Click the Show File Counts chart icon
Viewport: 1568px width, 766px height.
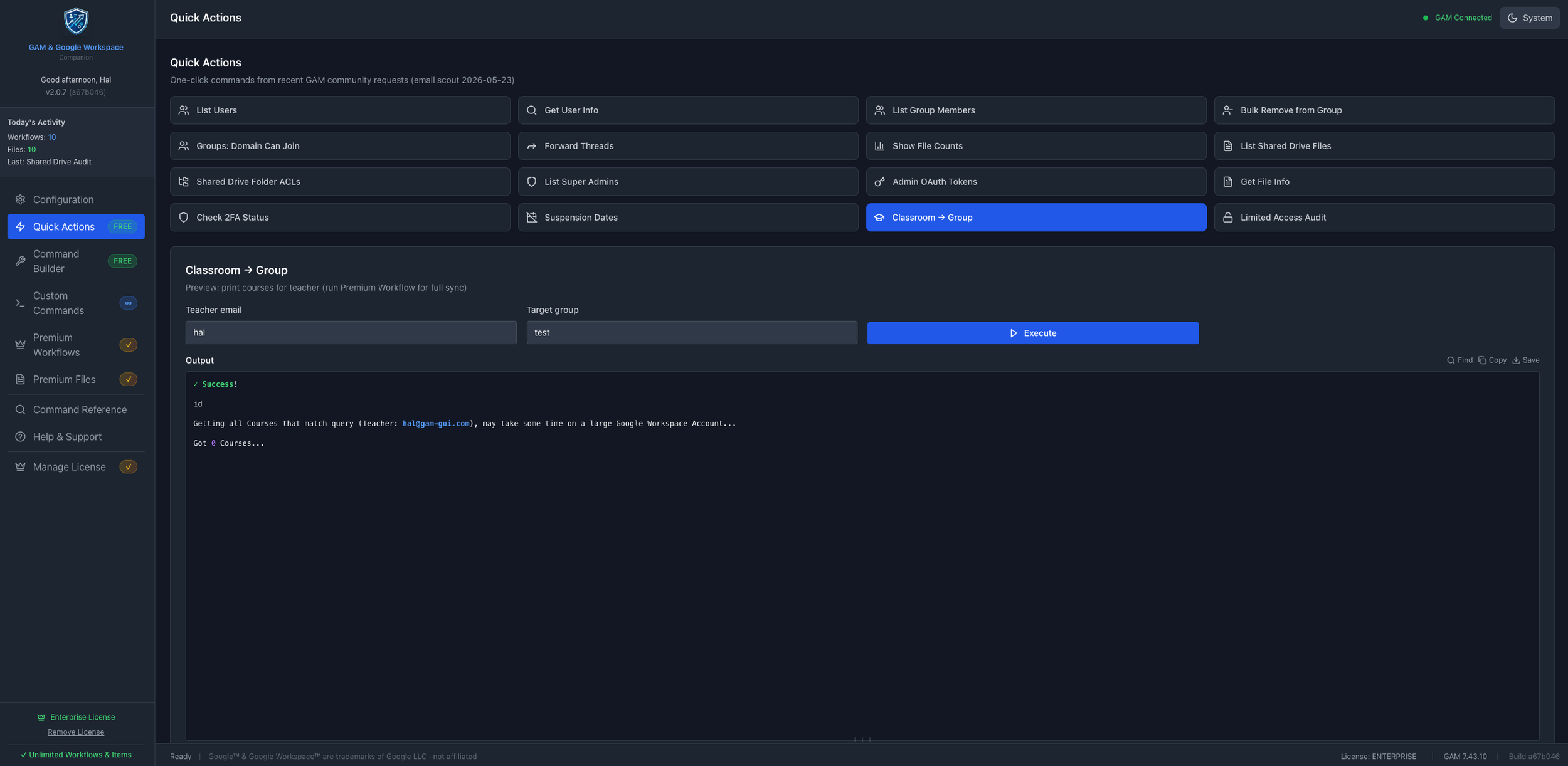point(880,146)
